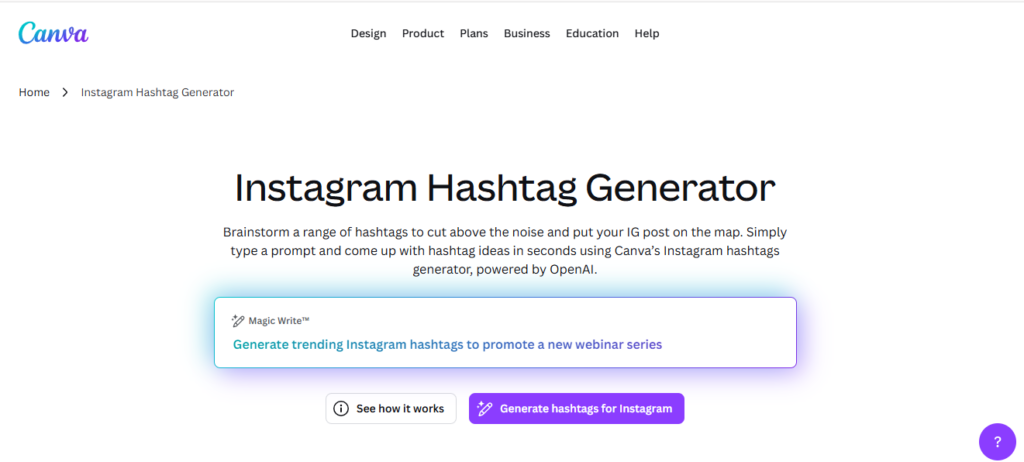Open the Help menu

pos(647,33)
